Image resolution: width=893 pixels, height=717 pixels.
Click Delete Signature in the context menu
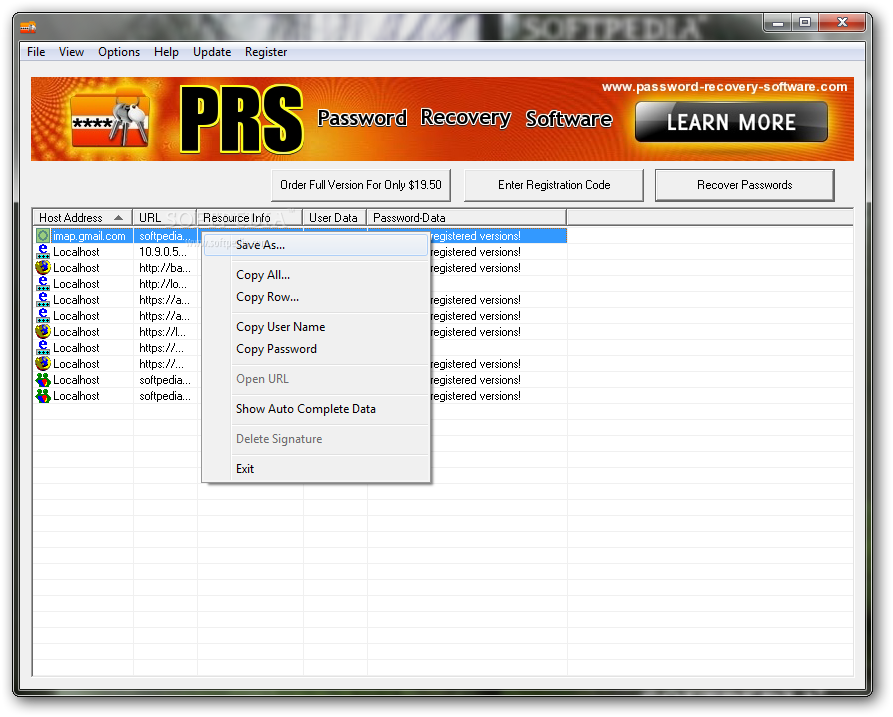click(x=316, y=439)
